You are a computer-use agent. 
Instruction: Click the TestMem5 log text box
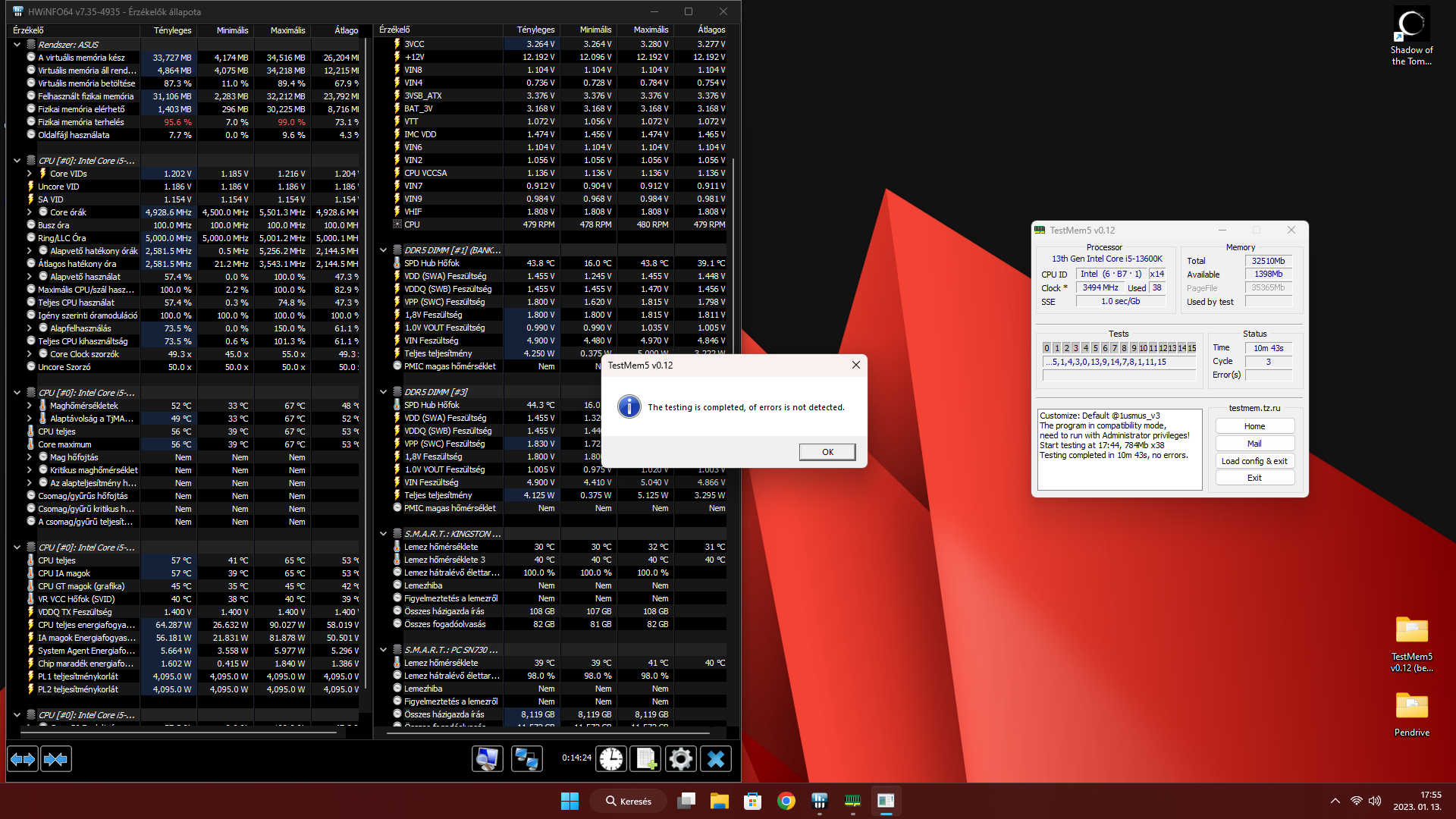(1119, 450)
